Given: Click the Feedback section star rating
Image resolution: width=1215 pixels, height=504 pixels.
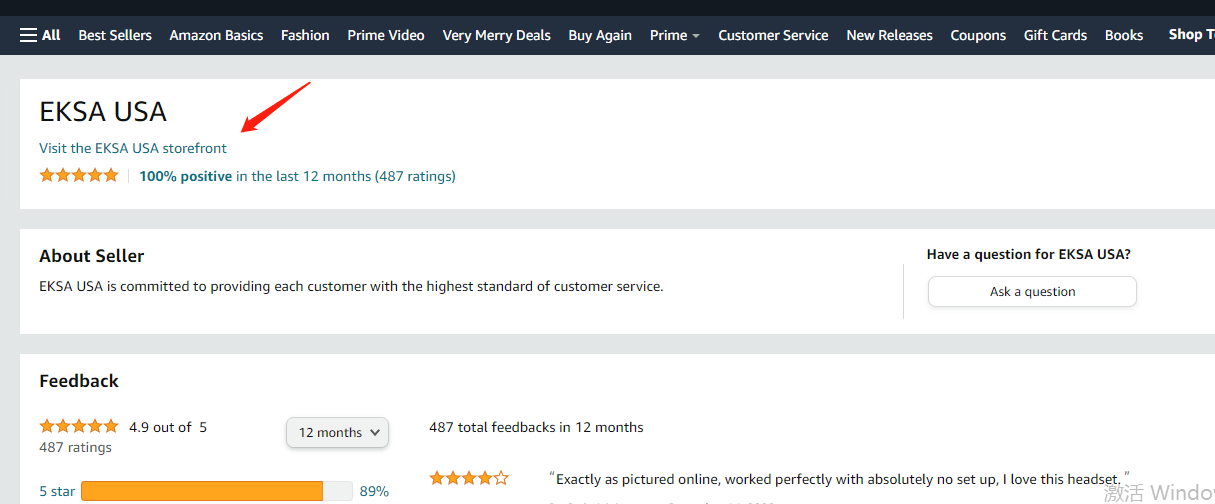Looking at the screenshot, I should tap(79, 426).
